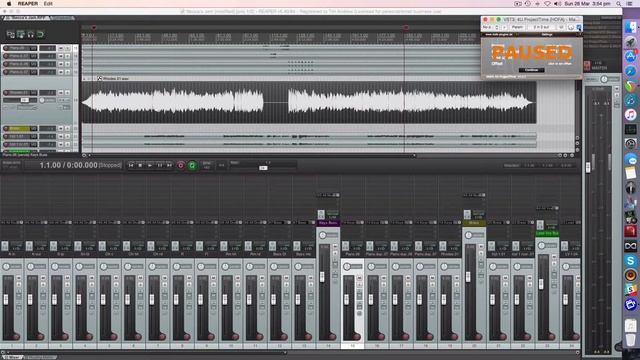Select the olive Brass mixer strip label
Screen dimensions: 640x360
[474, 223]
